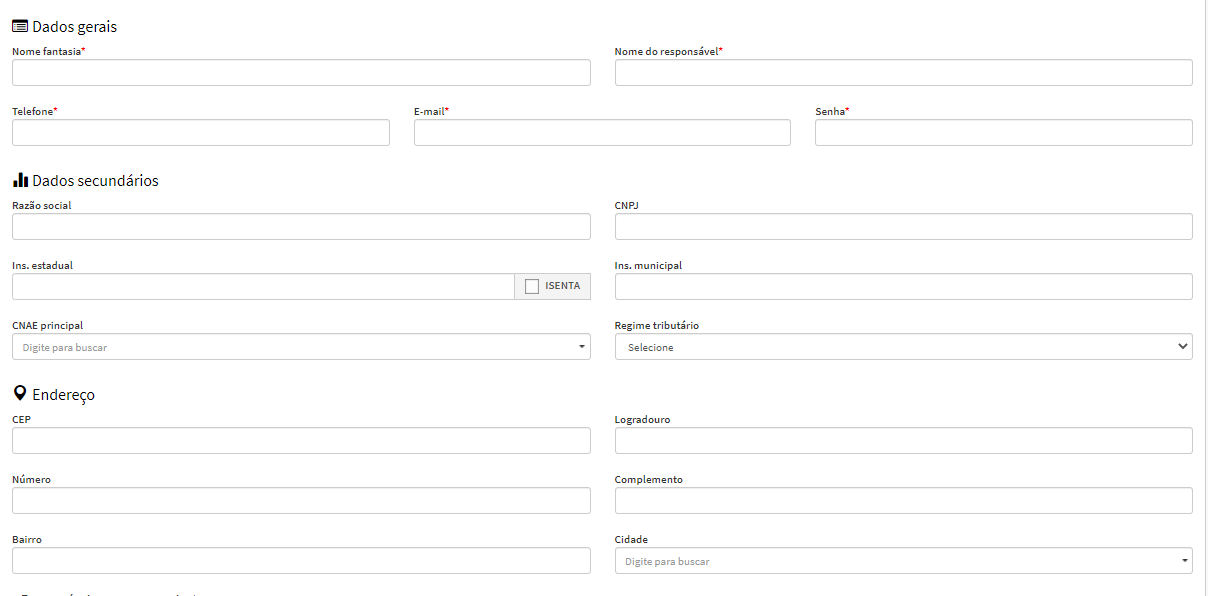The height and width of the screenshot is (596, 1208).
Task: Click into the E-mail field
Action: tap(602, 133)
